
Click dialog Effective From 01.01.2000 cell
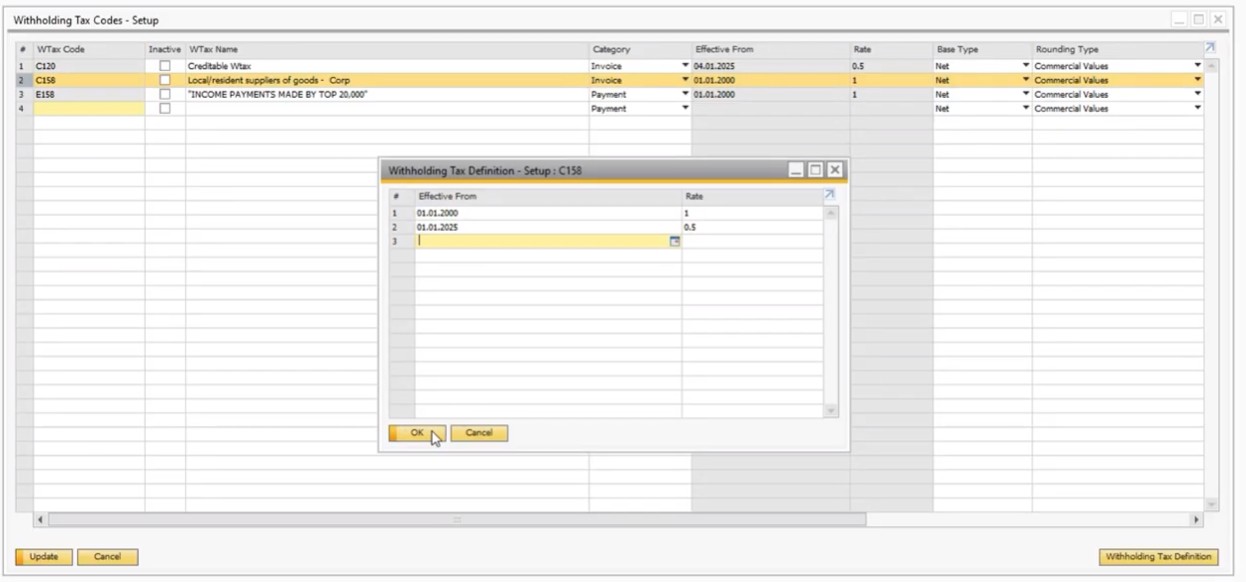[x=548, y=213]
